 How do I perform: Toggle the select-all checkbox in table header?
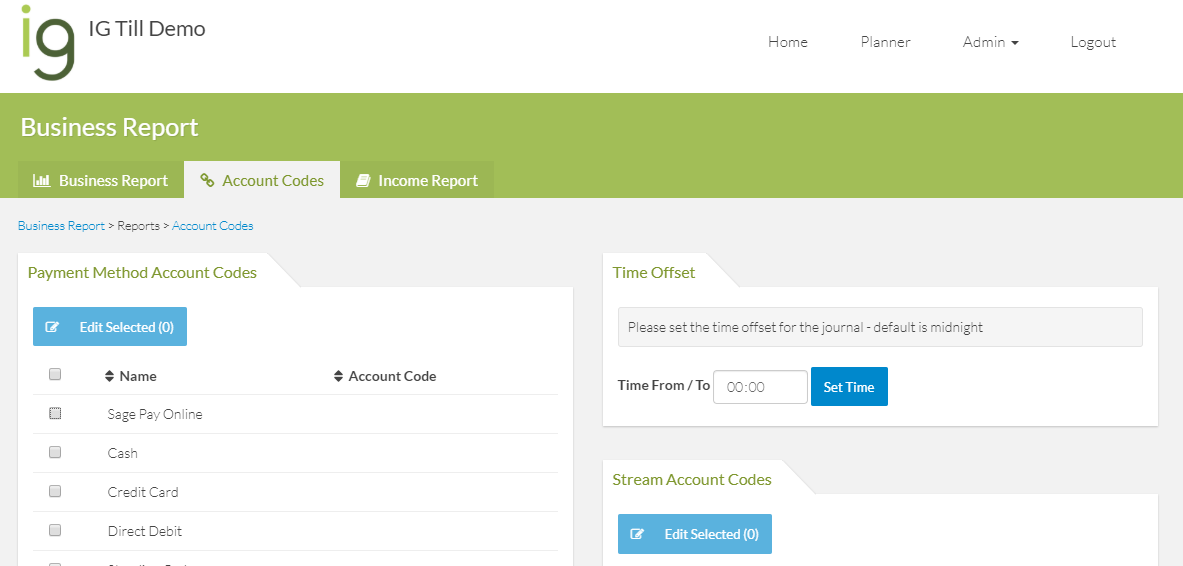tap(55, 374)
